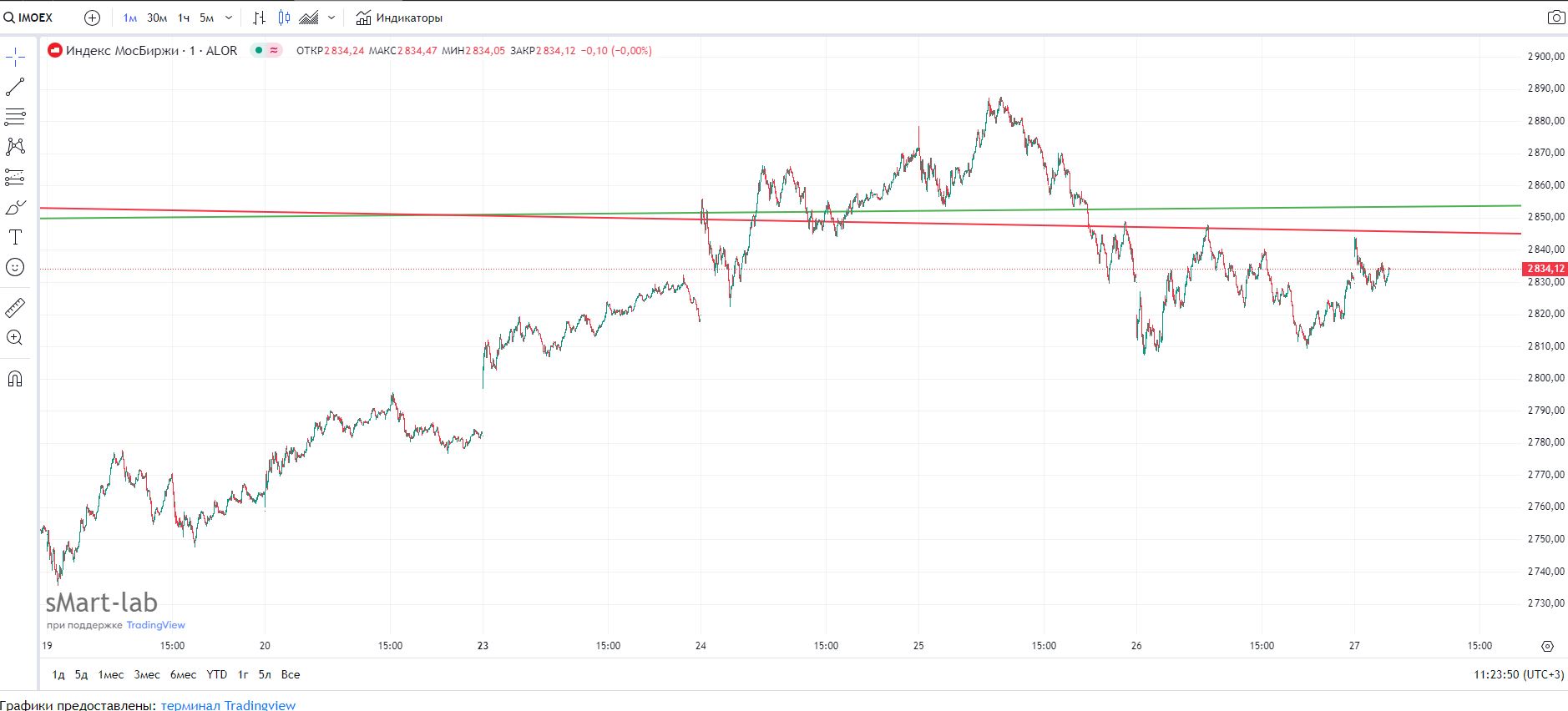Take a chart snapshot with camera icon

[1556, 18]
